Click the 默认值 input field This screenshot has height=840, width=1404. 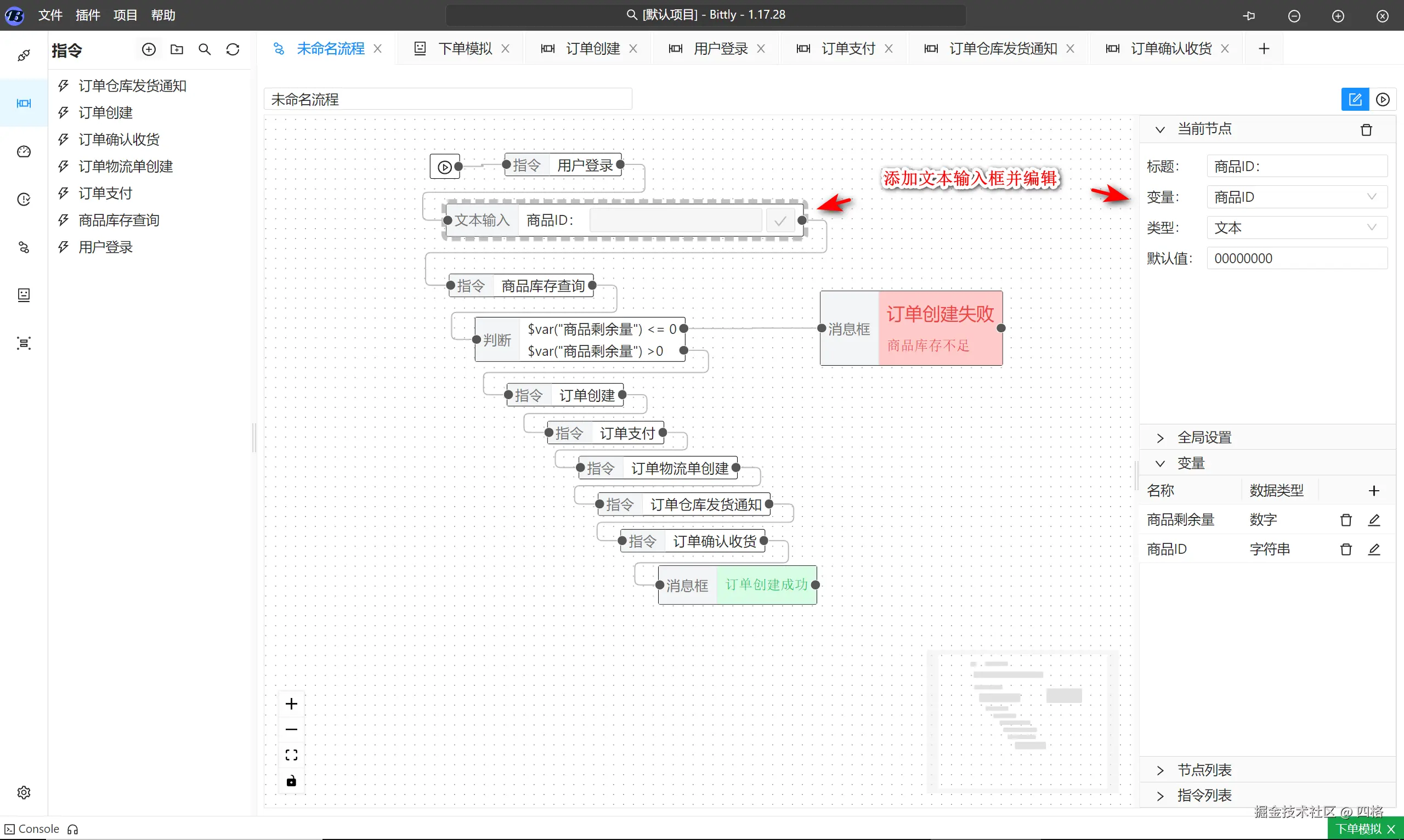1297,259
